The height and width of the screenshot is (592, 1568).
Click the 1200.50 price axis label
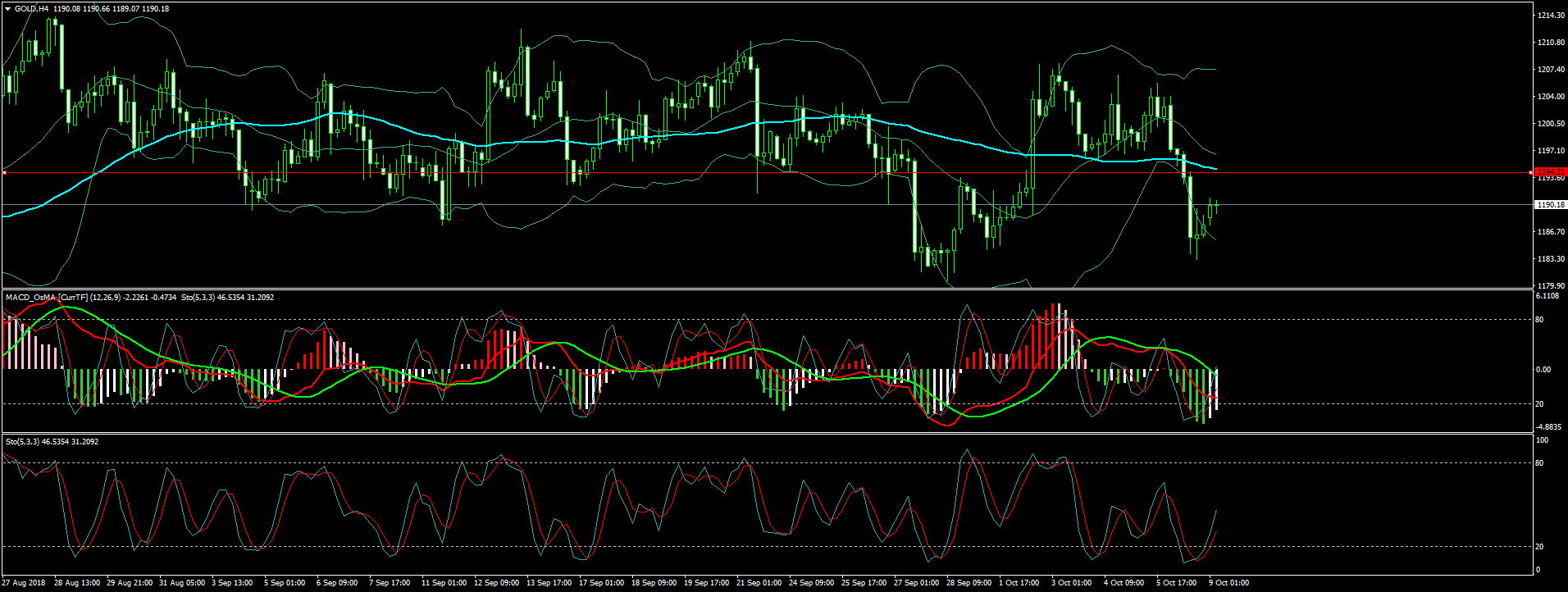[x=1552, y=124]
